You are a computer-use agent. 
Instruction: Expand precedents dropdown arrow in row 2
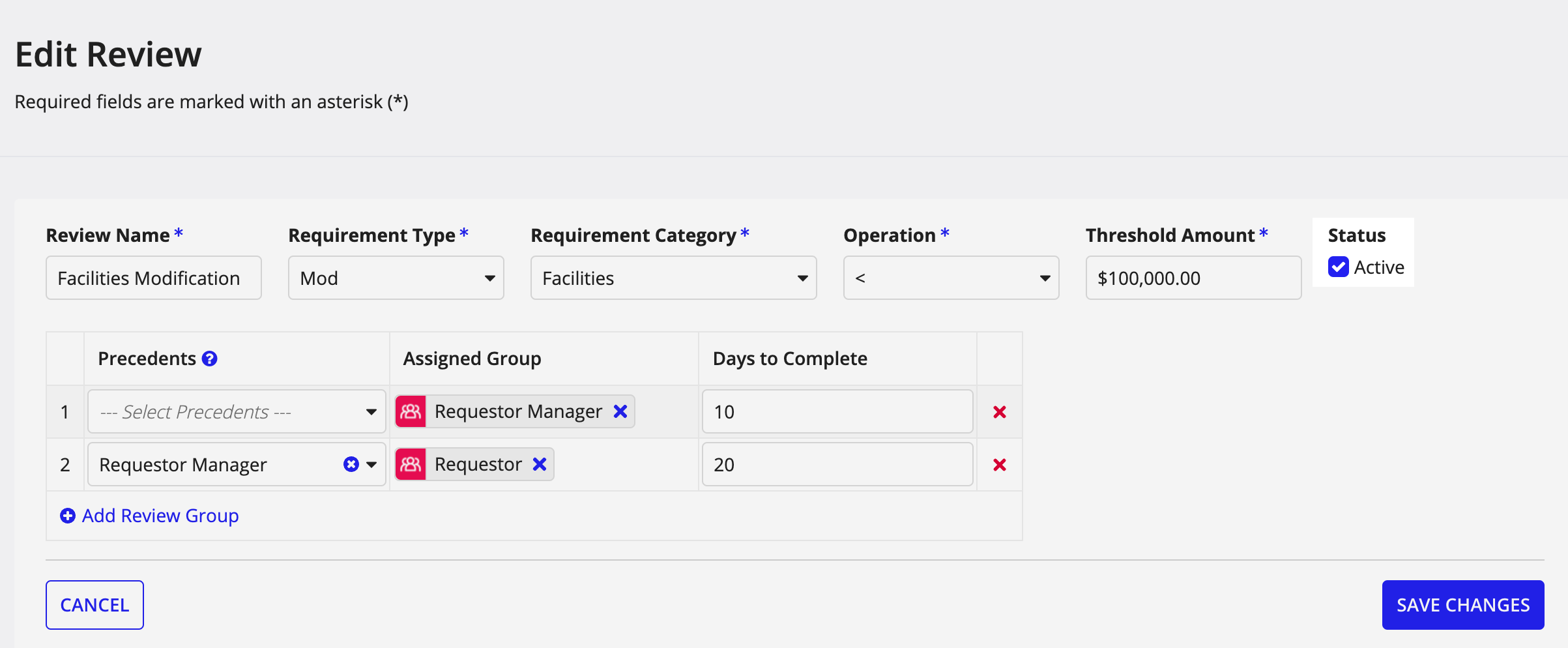[x=372, y=465]
